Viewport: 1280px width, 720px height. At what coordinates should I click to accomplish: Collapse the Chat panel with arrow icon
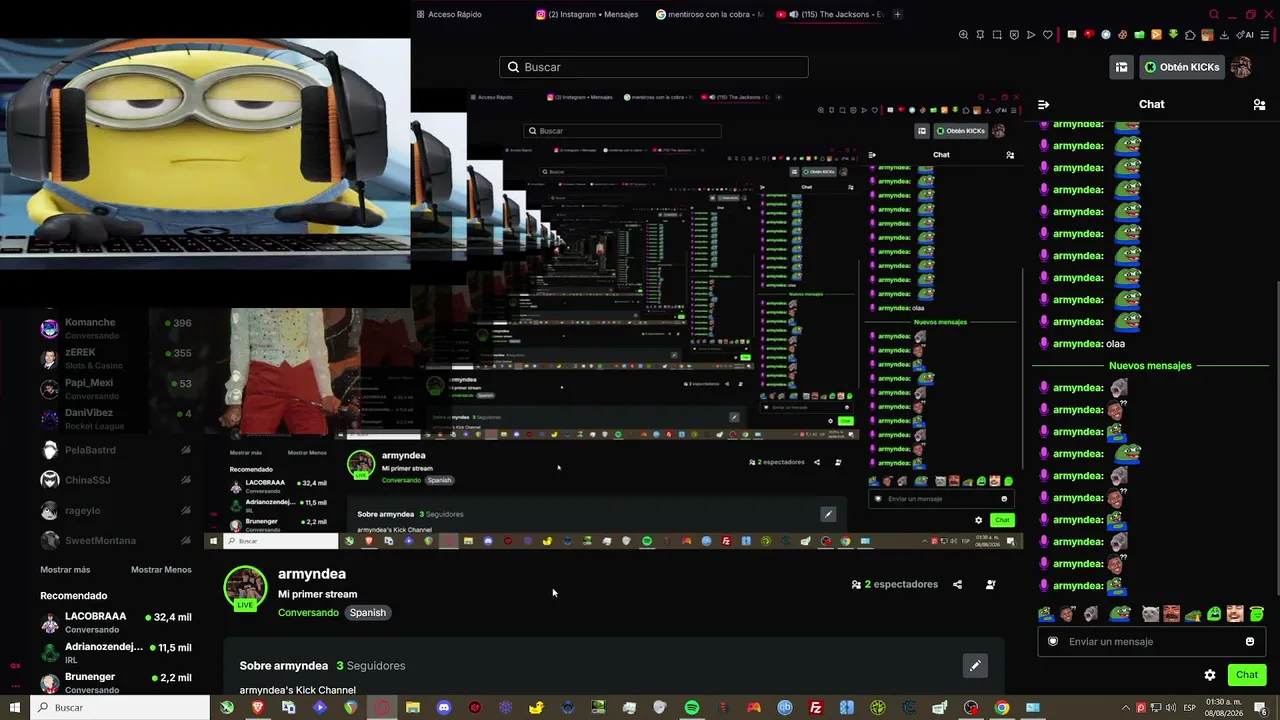click(x=1043, y=104)
